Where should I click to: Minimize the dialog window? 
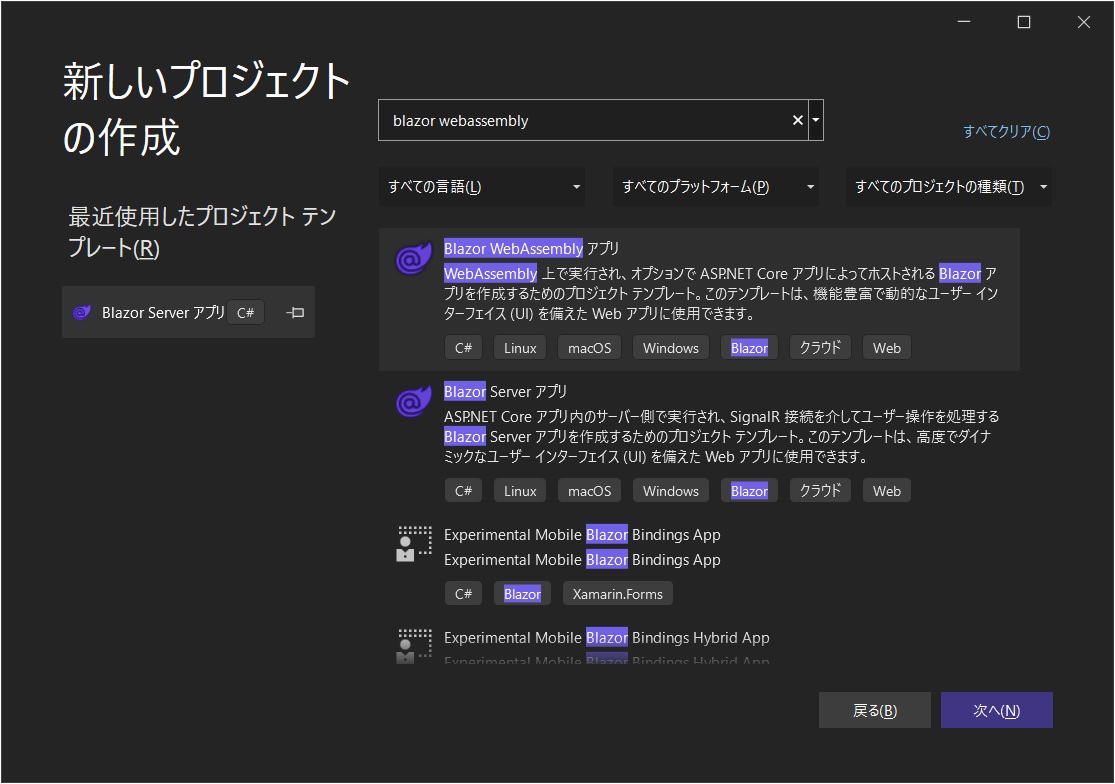click(964, 22)
